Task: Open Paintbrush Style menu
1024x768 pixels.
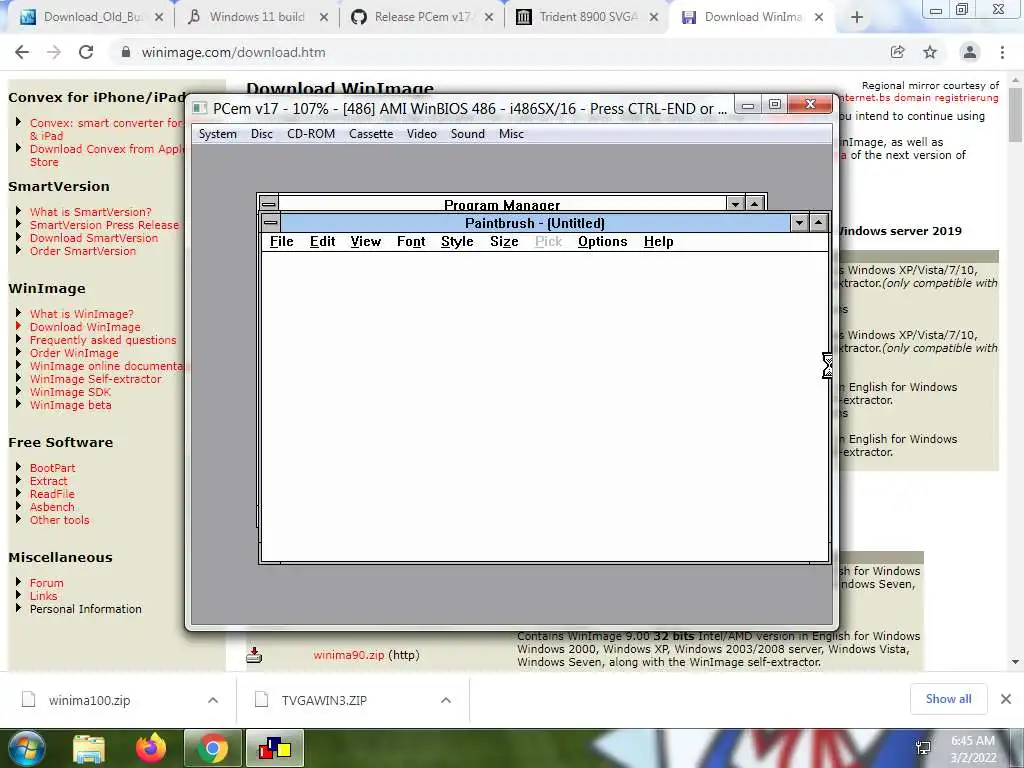Action: pyautogui.click(x=457, y=242)
